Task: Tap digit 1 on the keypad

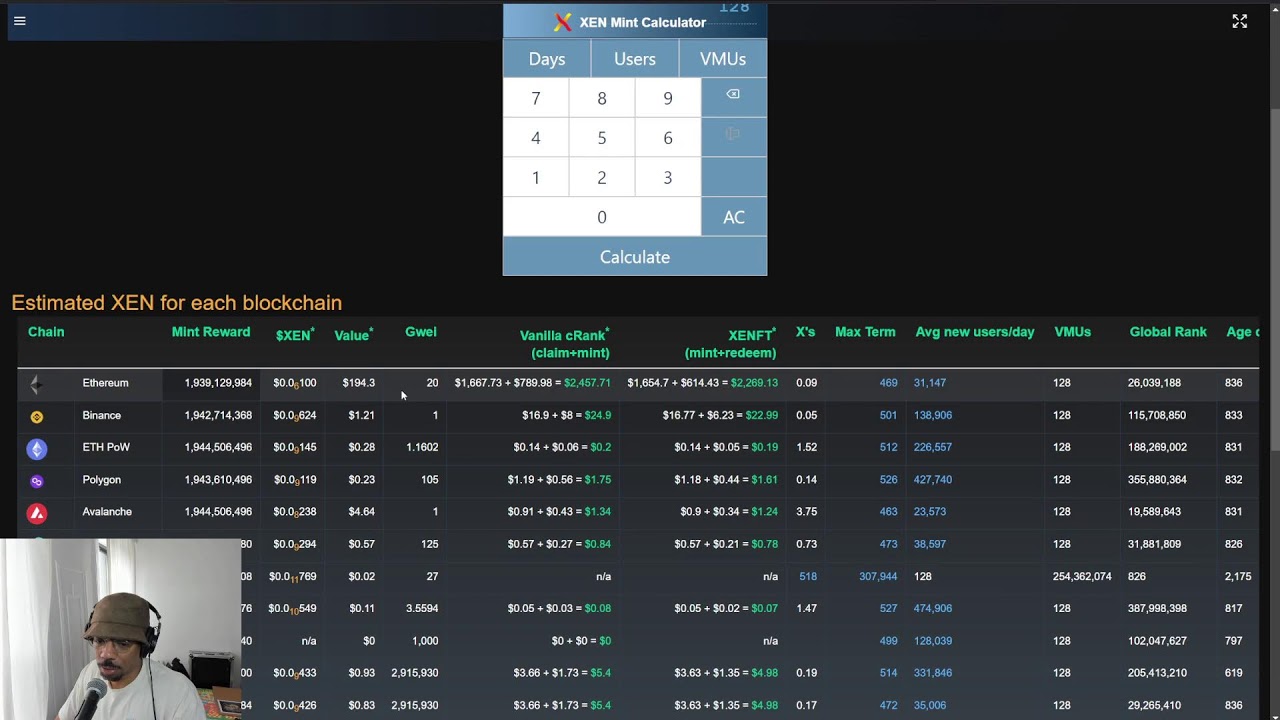Action: 536,178
